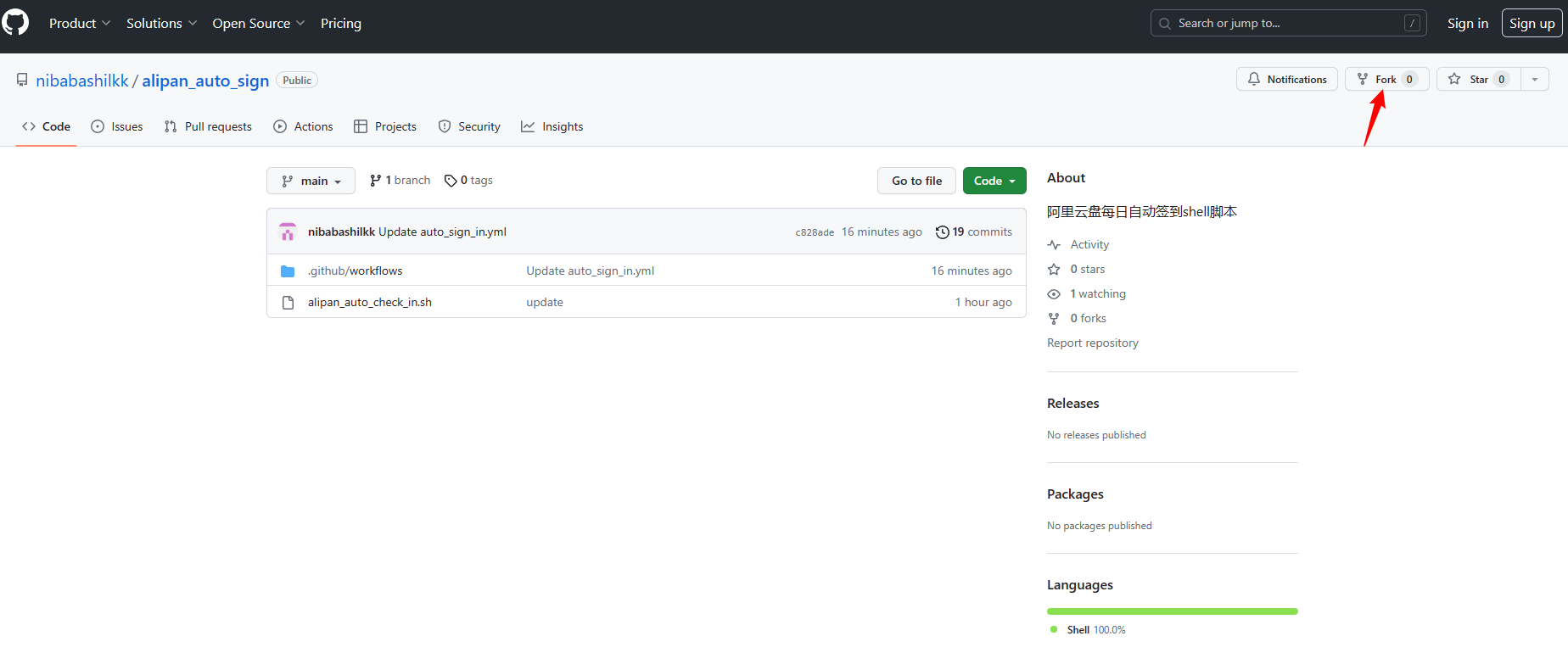Image resolution: width=1568 pixels, height=664 pixels.
Task: Switch to the Projects tab
Action: (x=385, y=126)
